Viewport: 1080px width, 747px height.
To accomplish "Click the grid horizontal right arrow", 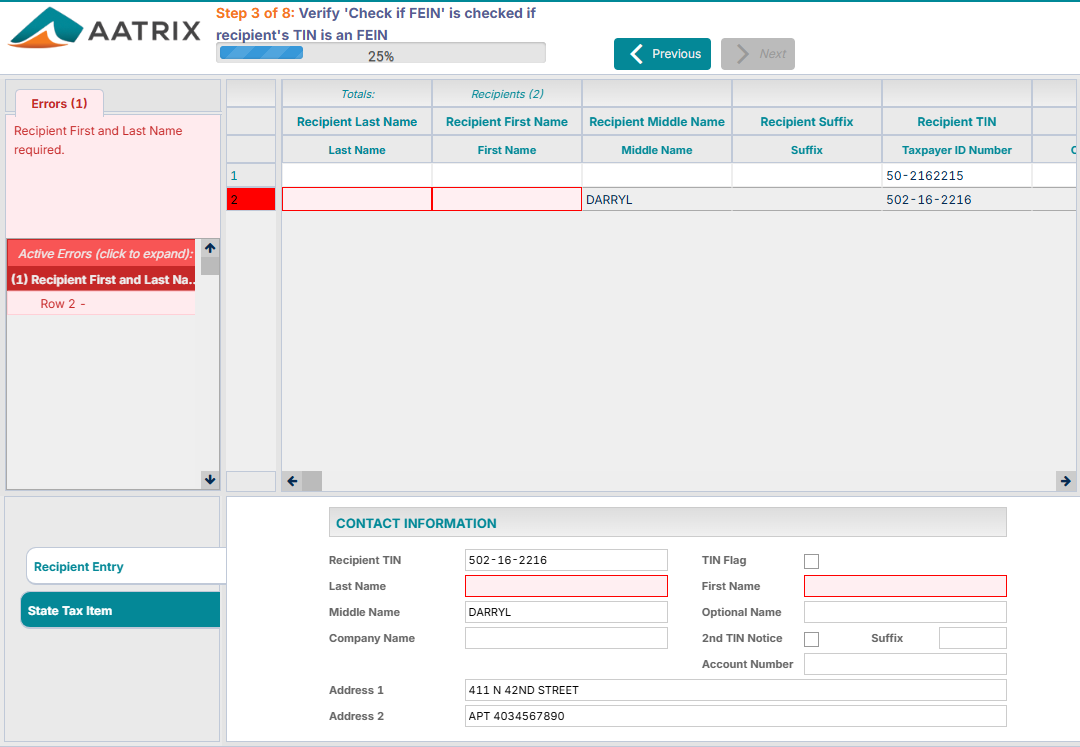I will (1066, 481).
